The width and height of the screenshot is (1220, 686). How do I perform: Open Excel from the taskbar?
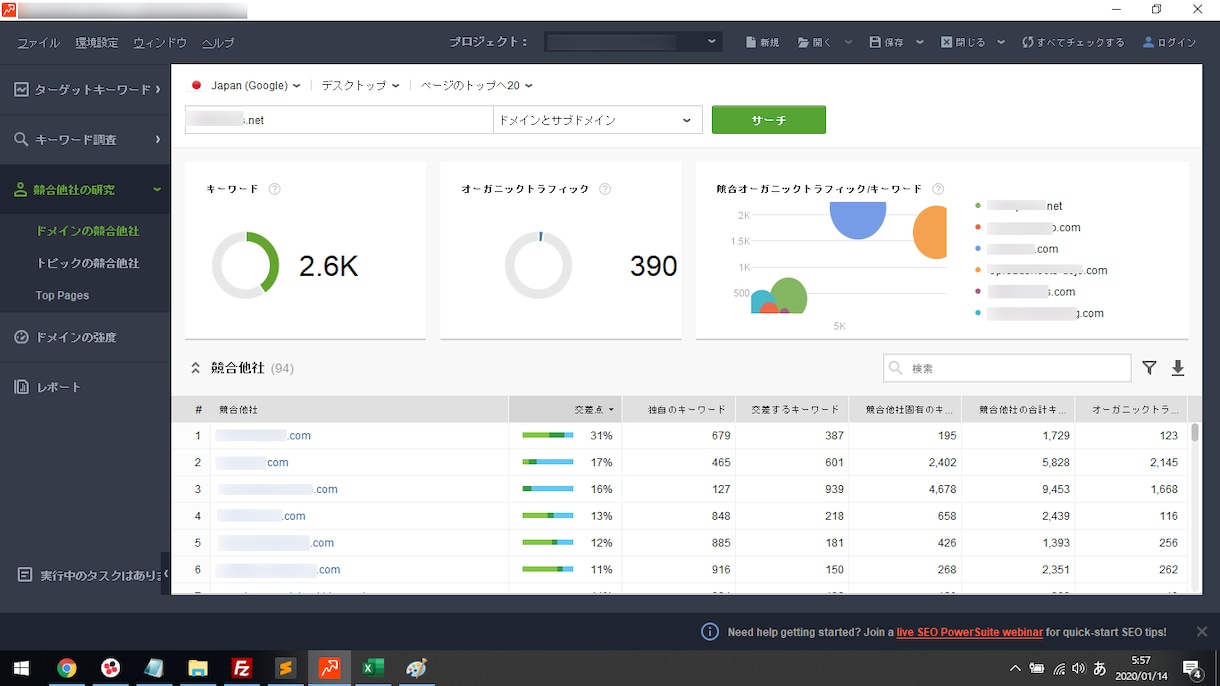[373, 668]
